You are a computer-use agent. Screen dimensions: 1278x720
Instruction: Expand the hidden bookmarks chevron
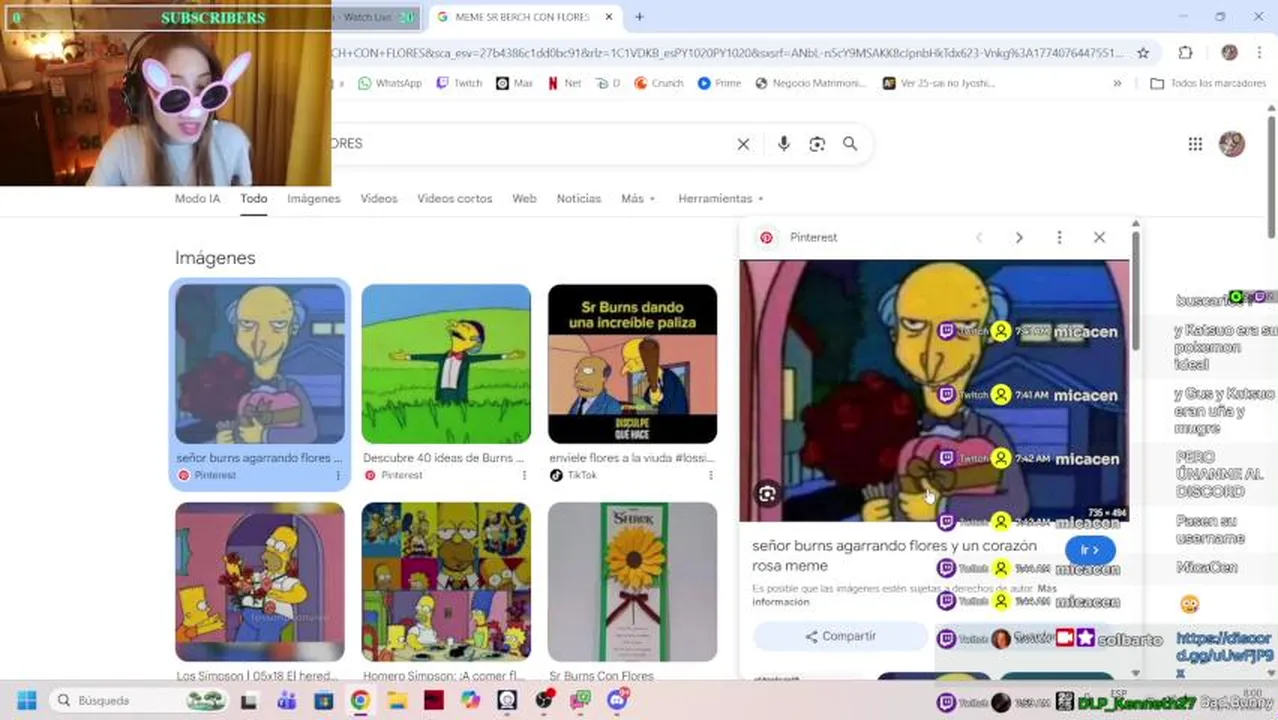point(1117,83)
